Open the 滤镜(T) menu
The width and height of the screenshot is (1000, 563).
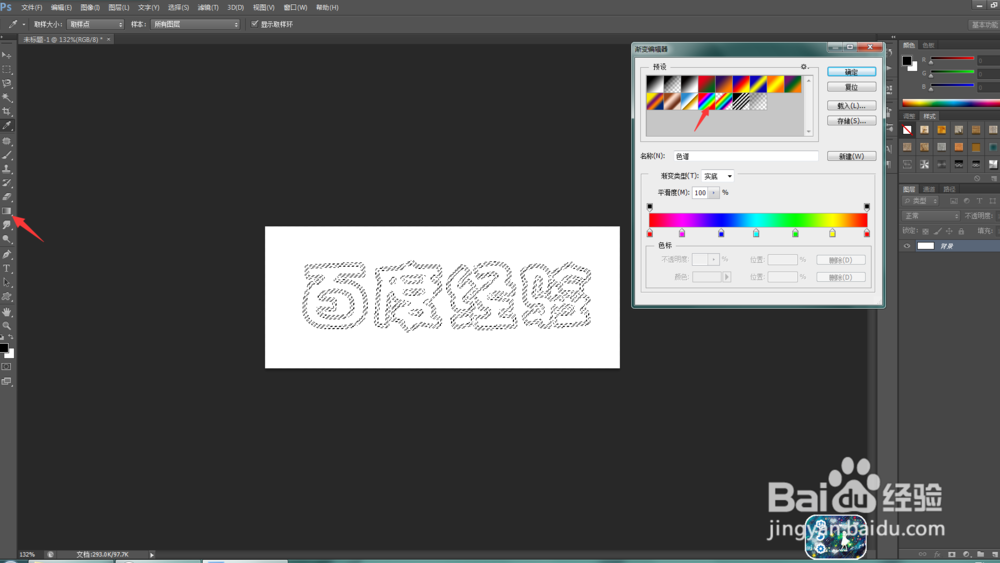point(208,8)
